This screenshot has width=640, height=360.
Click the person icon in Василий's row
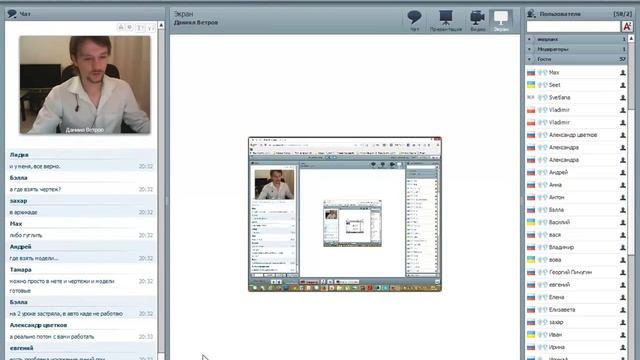(x=622, y=222)
